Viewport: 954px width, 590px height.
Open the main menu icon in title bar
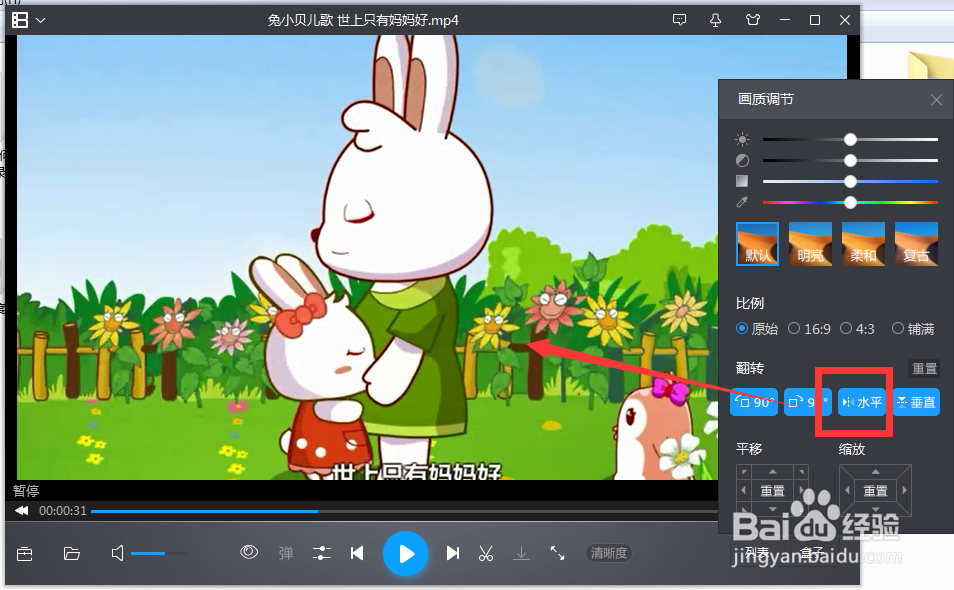tap(20, 20)
